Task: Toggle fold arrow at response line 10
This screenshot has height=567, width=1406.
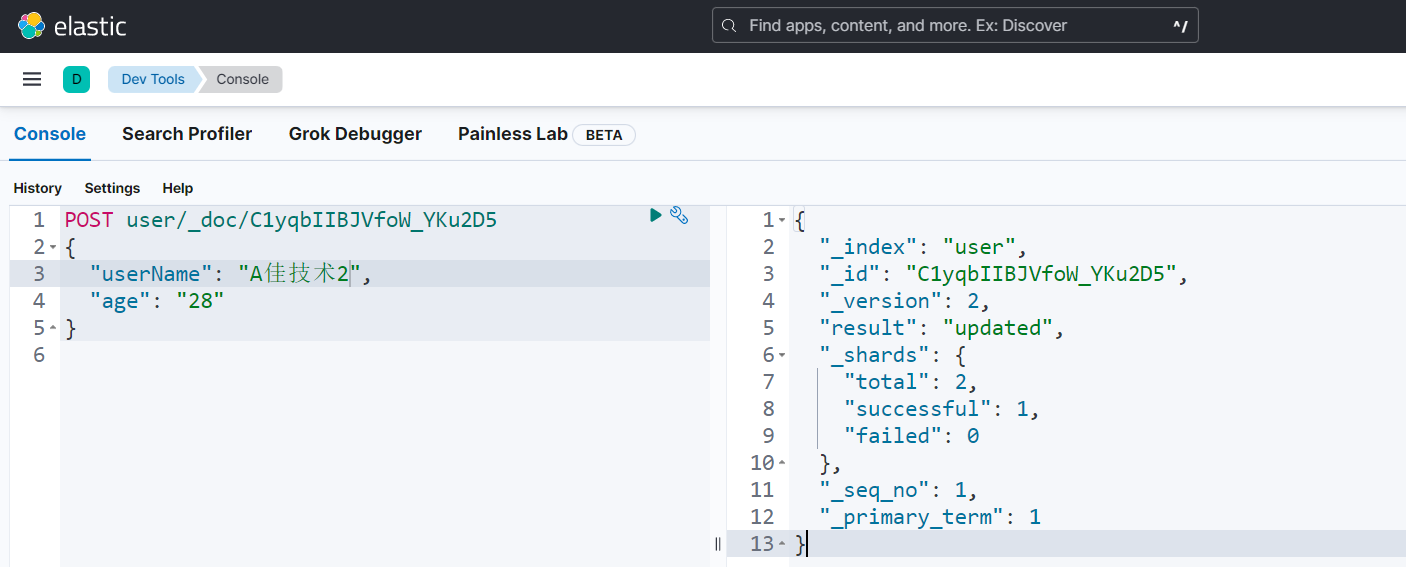Action: 782,463
